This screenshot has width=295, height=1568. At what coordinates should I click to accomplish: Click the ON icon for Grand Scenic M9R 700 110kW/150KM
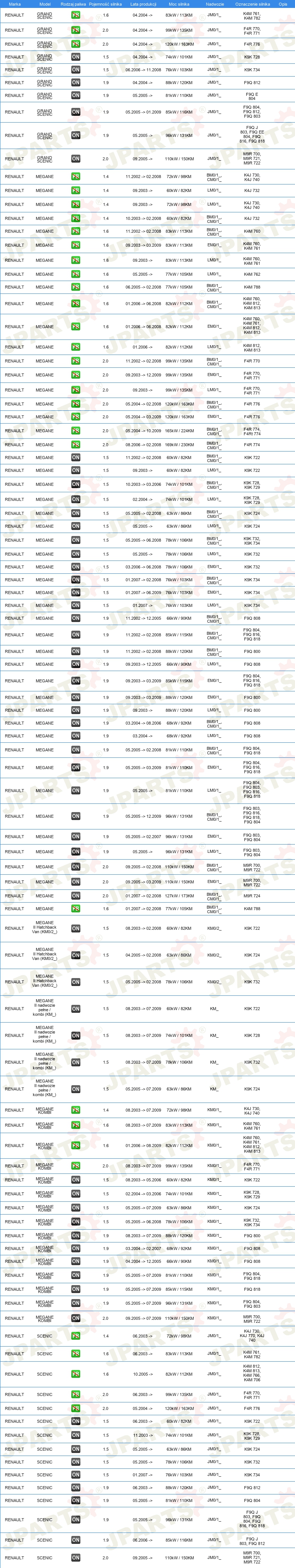pos(75,159)
